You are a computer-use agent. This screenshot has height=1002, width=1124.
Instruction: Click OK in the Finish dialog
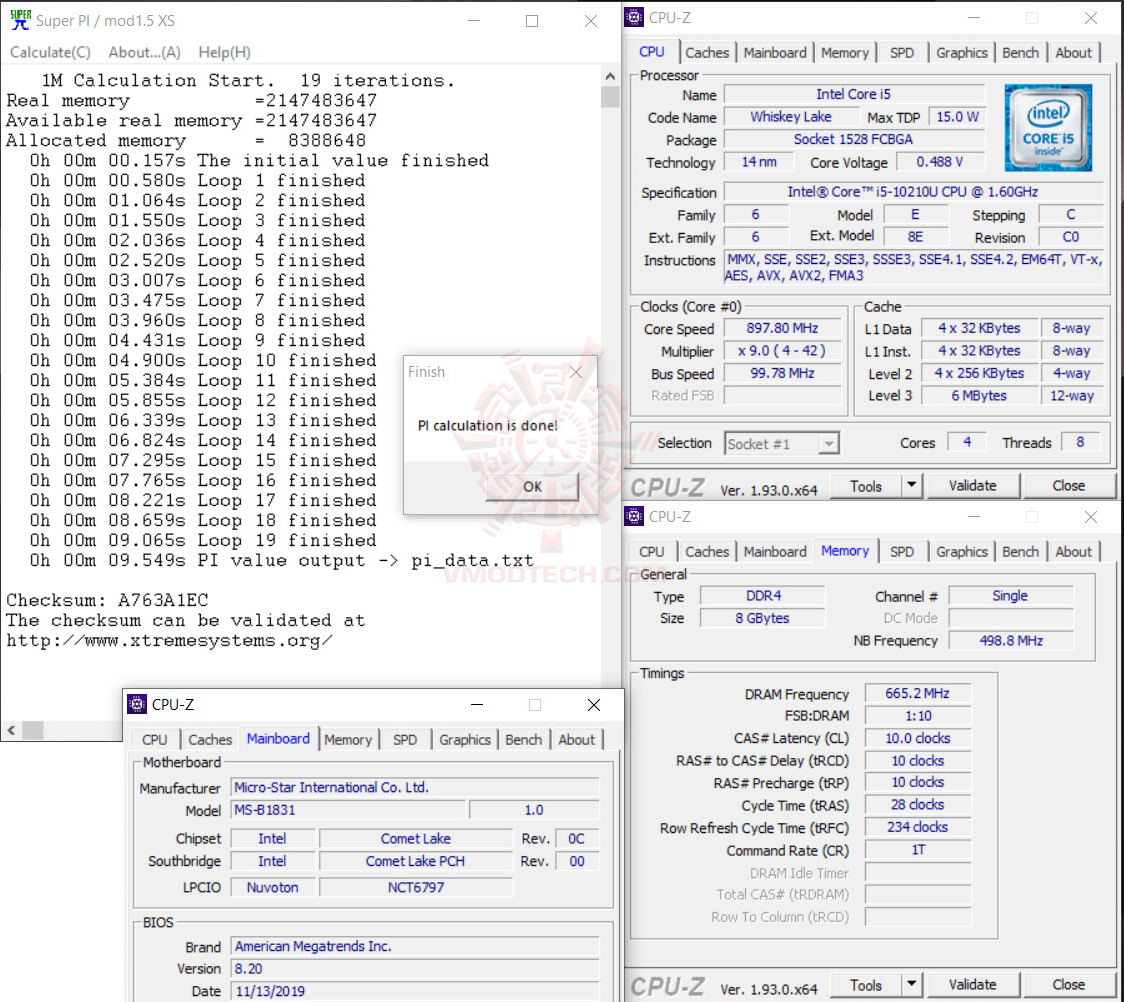click(x=532, y=487)
